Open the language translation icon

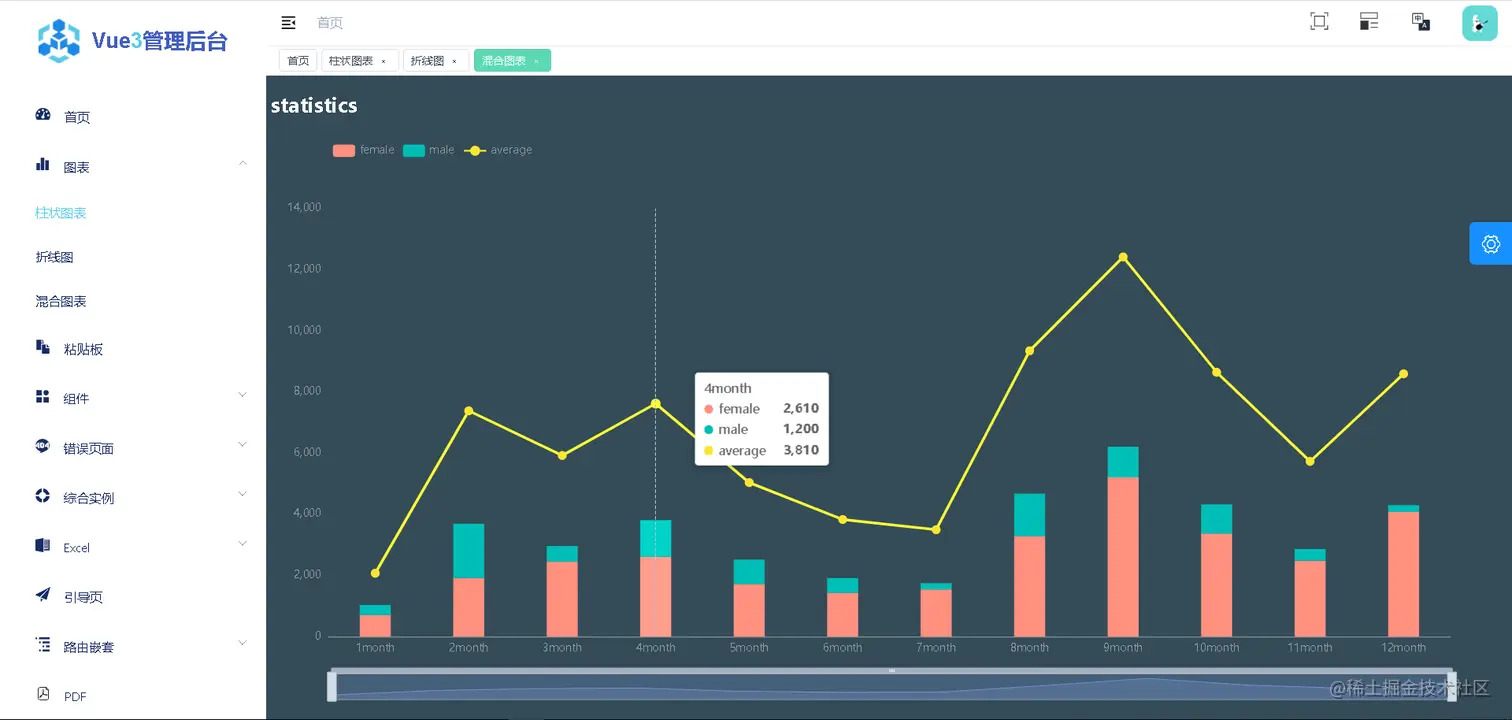click(1420, 22)
